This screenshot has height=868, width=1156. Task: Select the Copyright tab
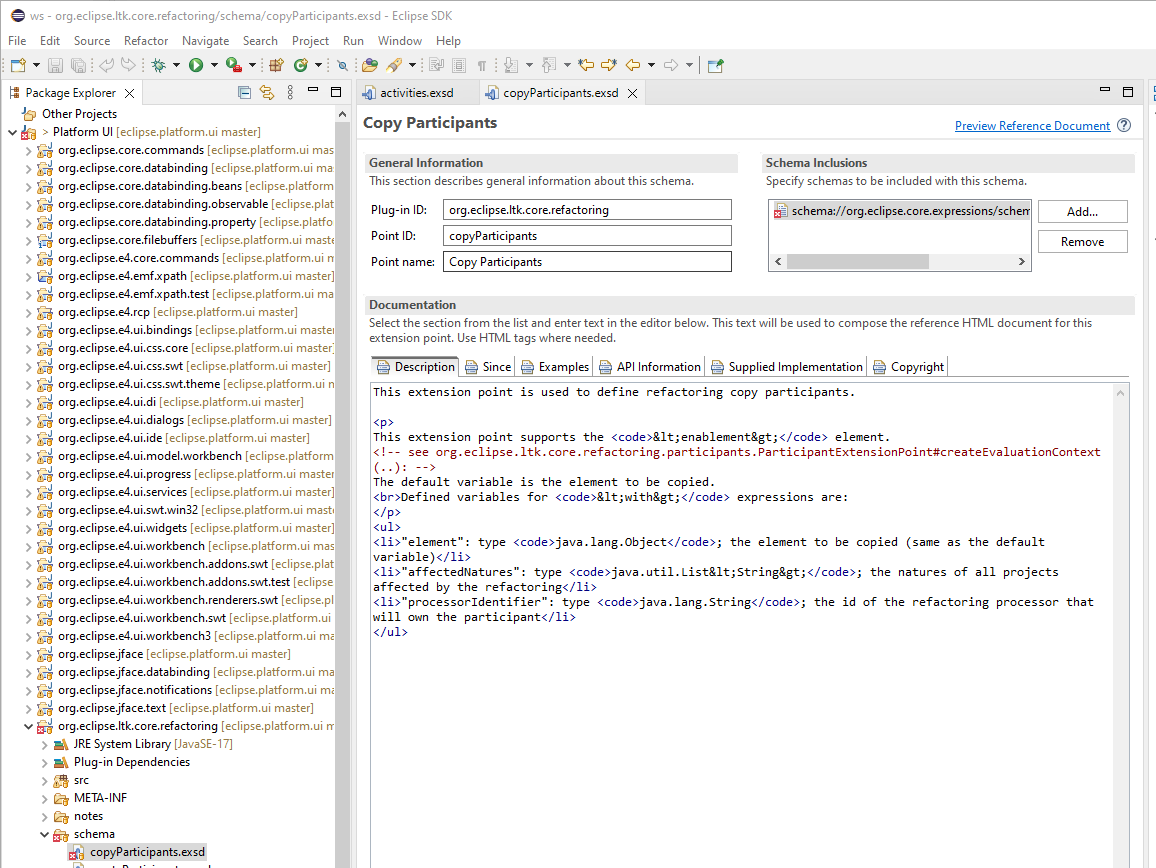pyautogui.click(x=908, y=367)
